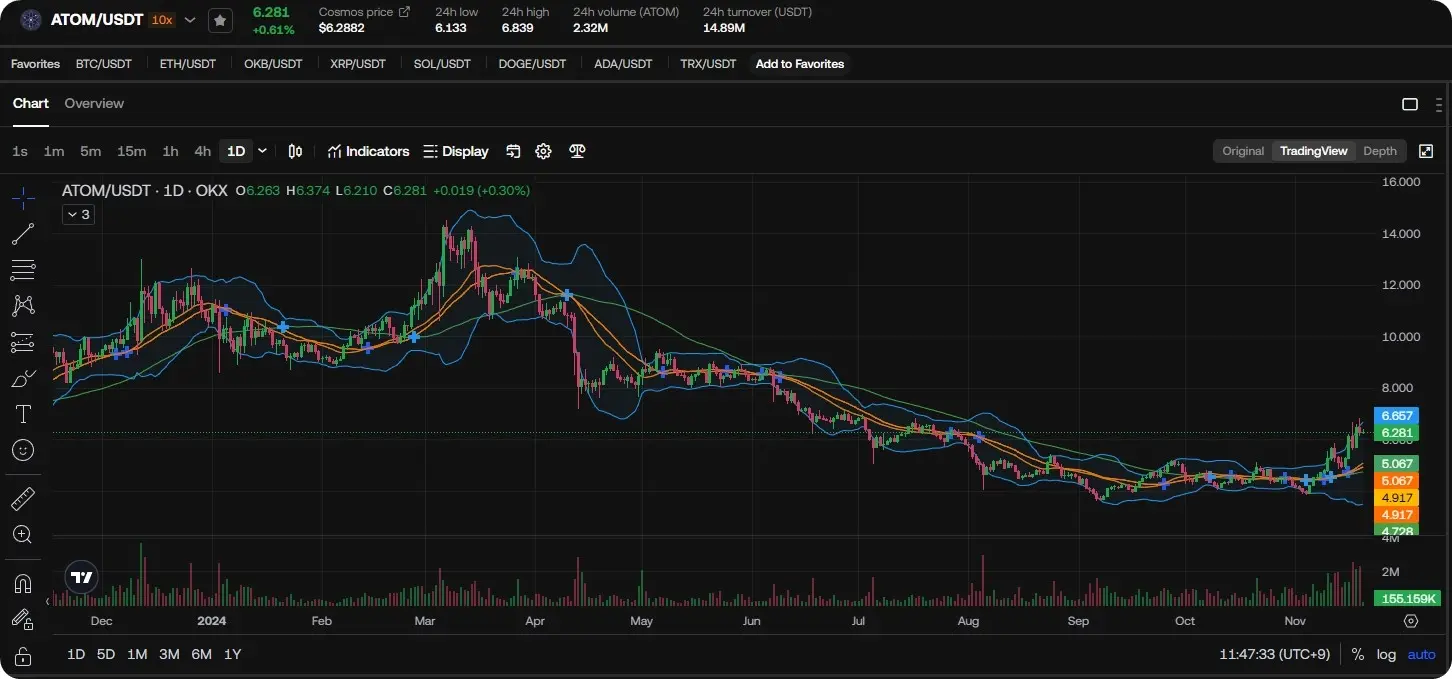Click the balance scale compare icon
Screen dimensions: 1452x679
[577, 151]
